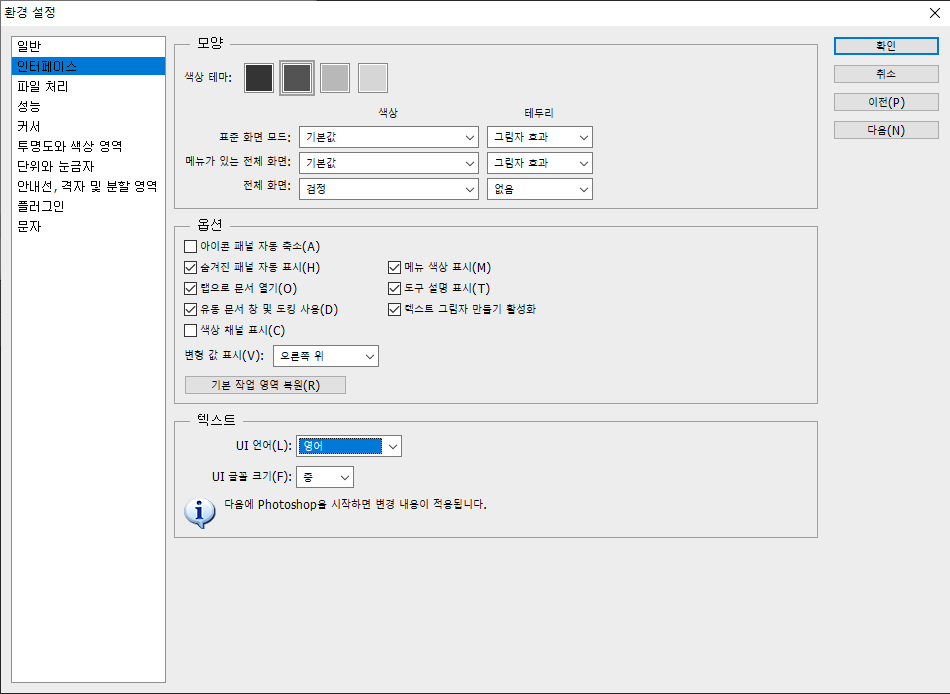Pick the medium gray color theme swatch

[335, 78]
